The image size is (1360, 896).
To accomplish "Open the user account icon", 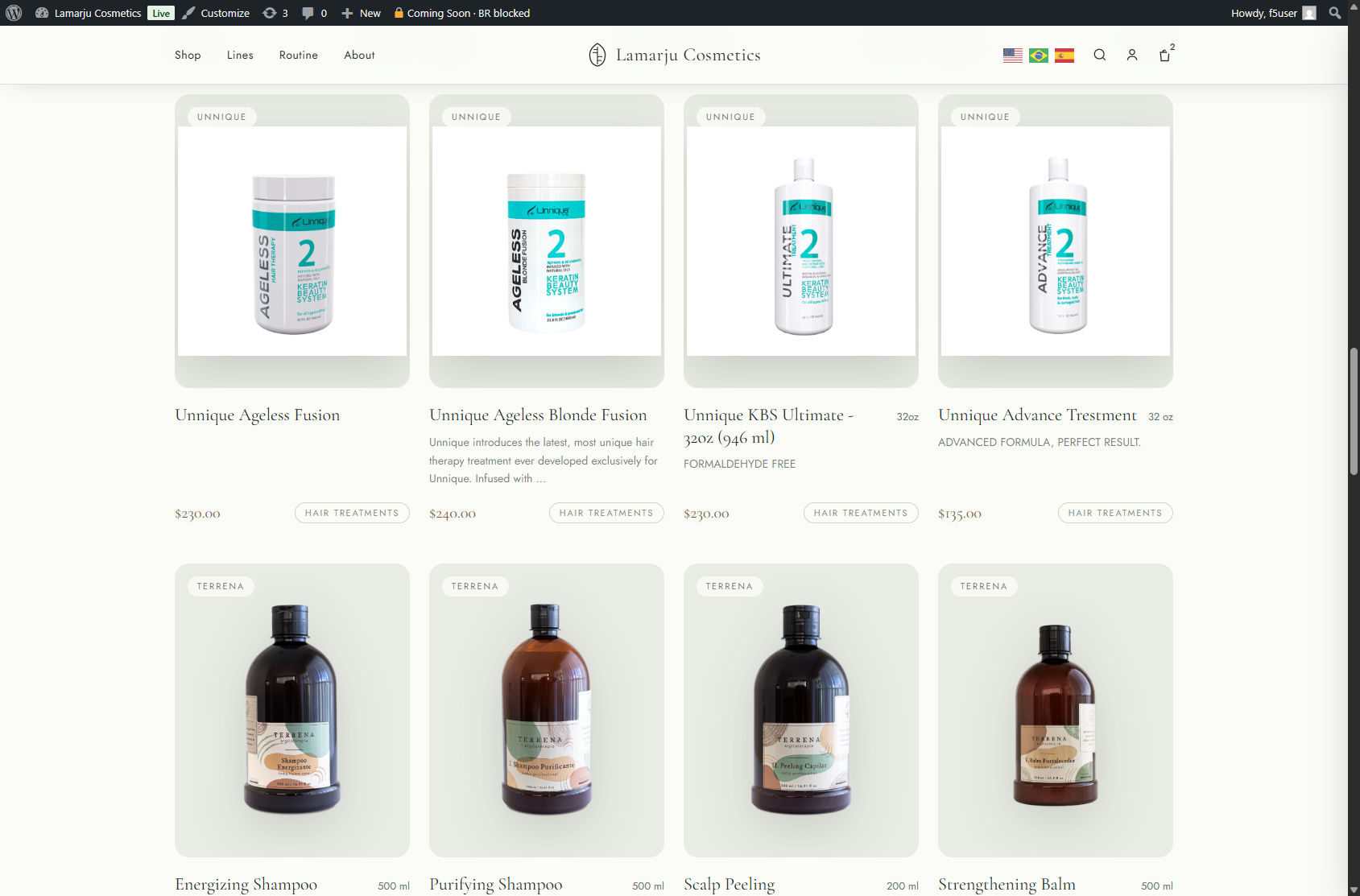I will point(1132,55).
